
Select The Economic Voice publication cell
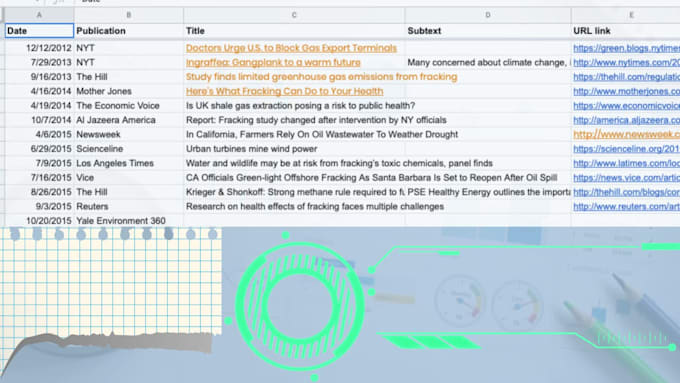pos(129,105)
